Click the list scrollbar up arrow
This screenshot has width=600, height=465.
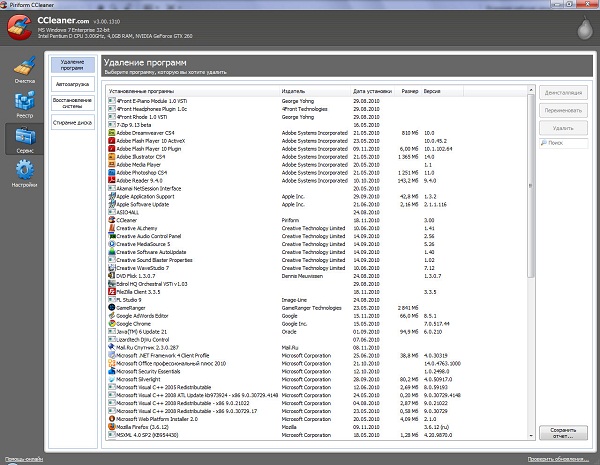[x=531, y=90]
